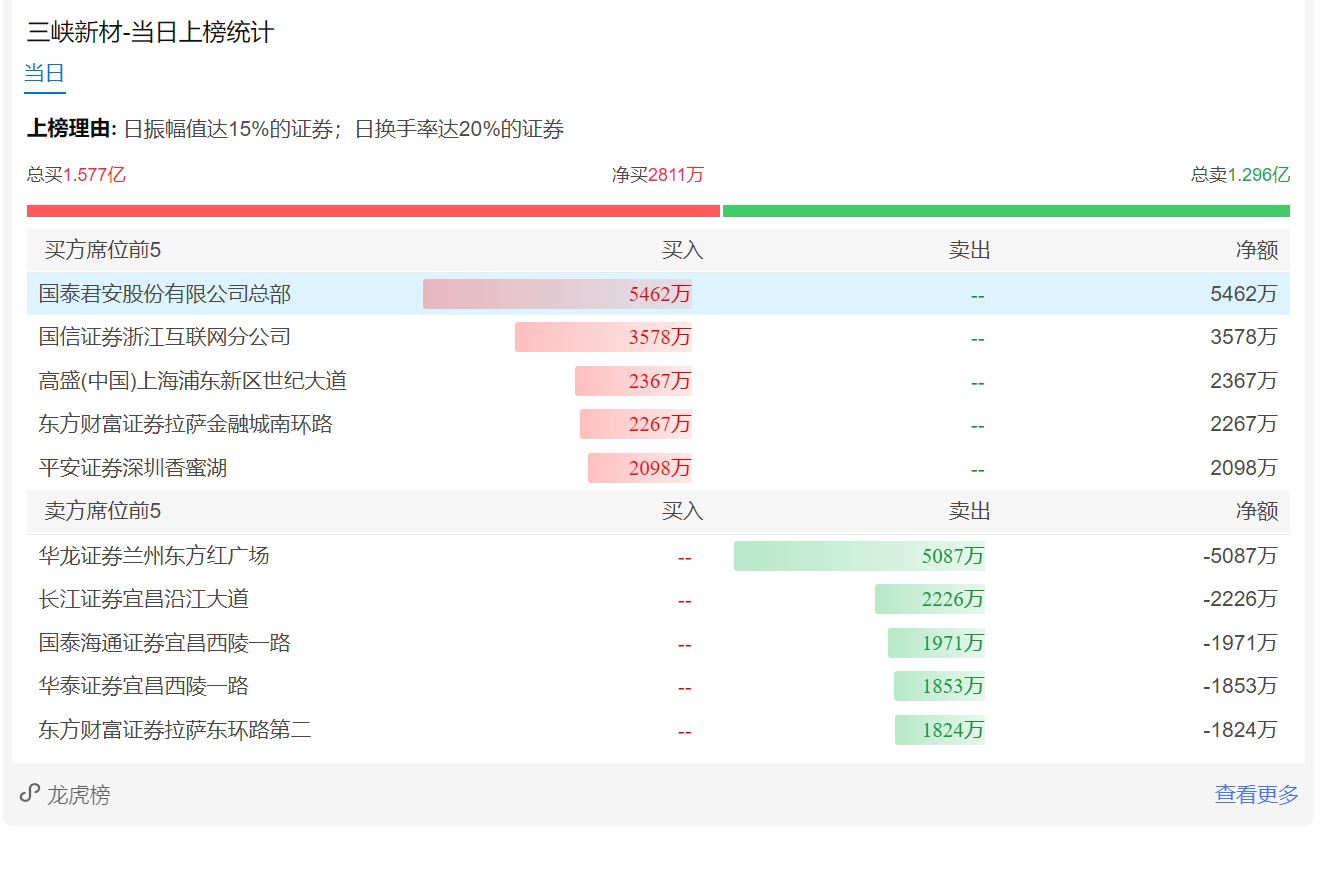The height and width of the screenshot is (885, 1330).
Task: Click the 2267万 buy amount bar
Action: coord(636,424)
